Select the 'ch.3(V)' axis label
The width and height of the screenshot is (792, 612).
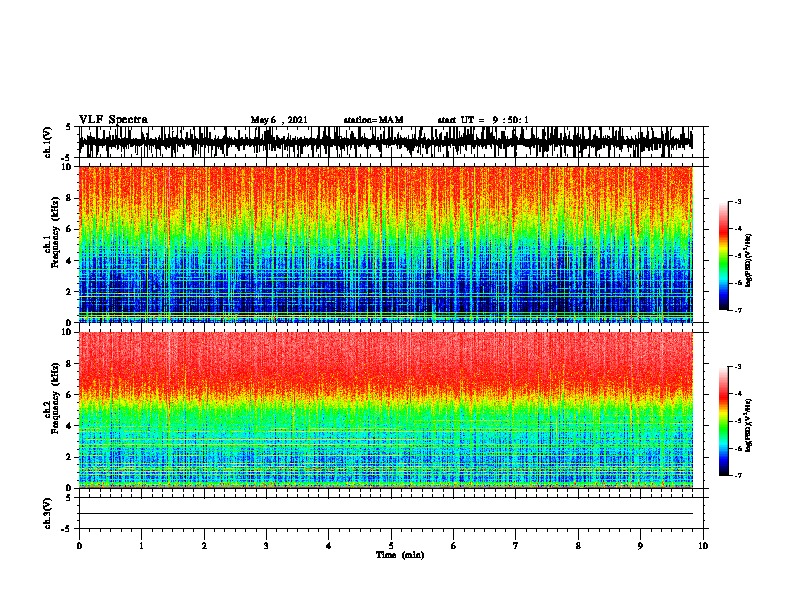[48, 514]
